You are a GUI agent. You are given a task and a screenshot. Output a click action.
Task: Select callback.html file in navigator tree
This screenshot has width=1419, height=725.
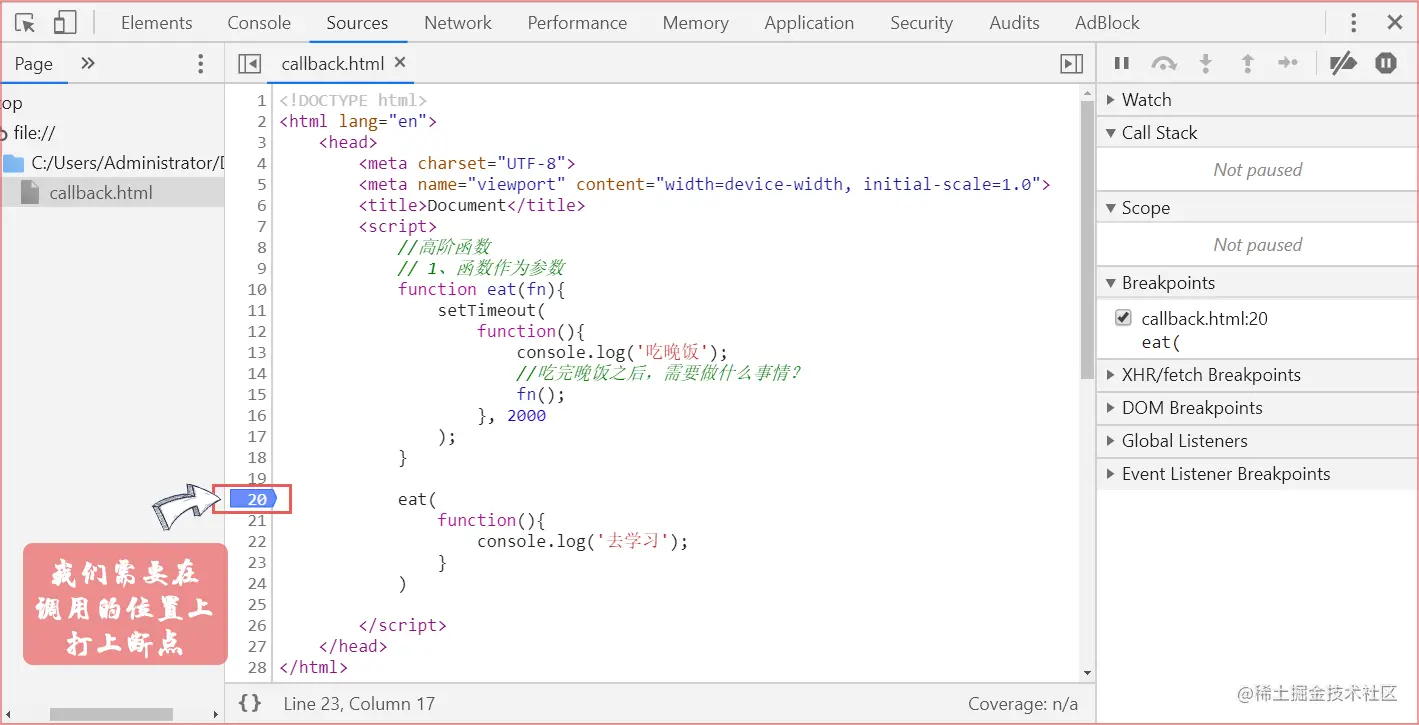[x=101, y=192]
